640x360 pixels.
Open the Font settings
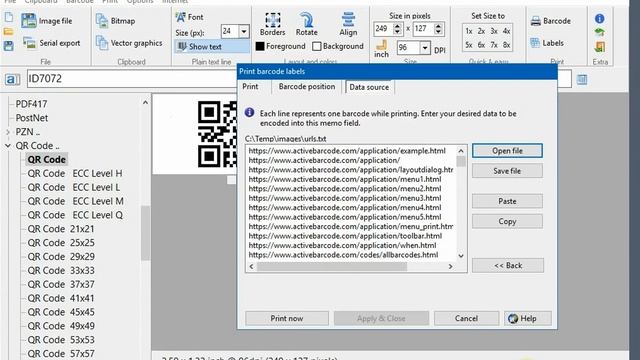coord(189,17)
